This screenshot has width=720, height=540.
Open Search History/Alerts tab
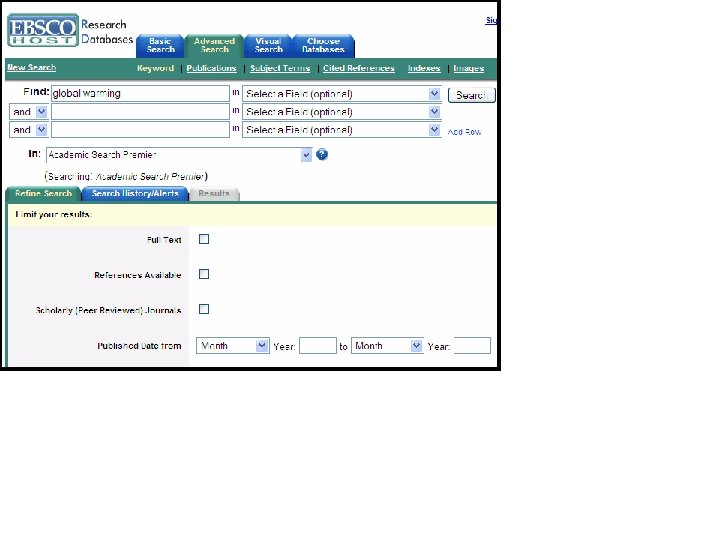135,194
